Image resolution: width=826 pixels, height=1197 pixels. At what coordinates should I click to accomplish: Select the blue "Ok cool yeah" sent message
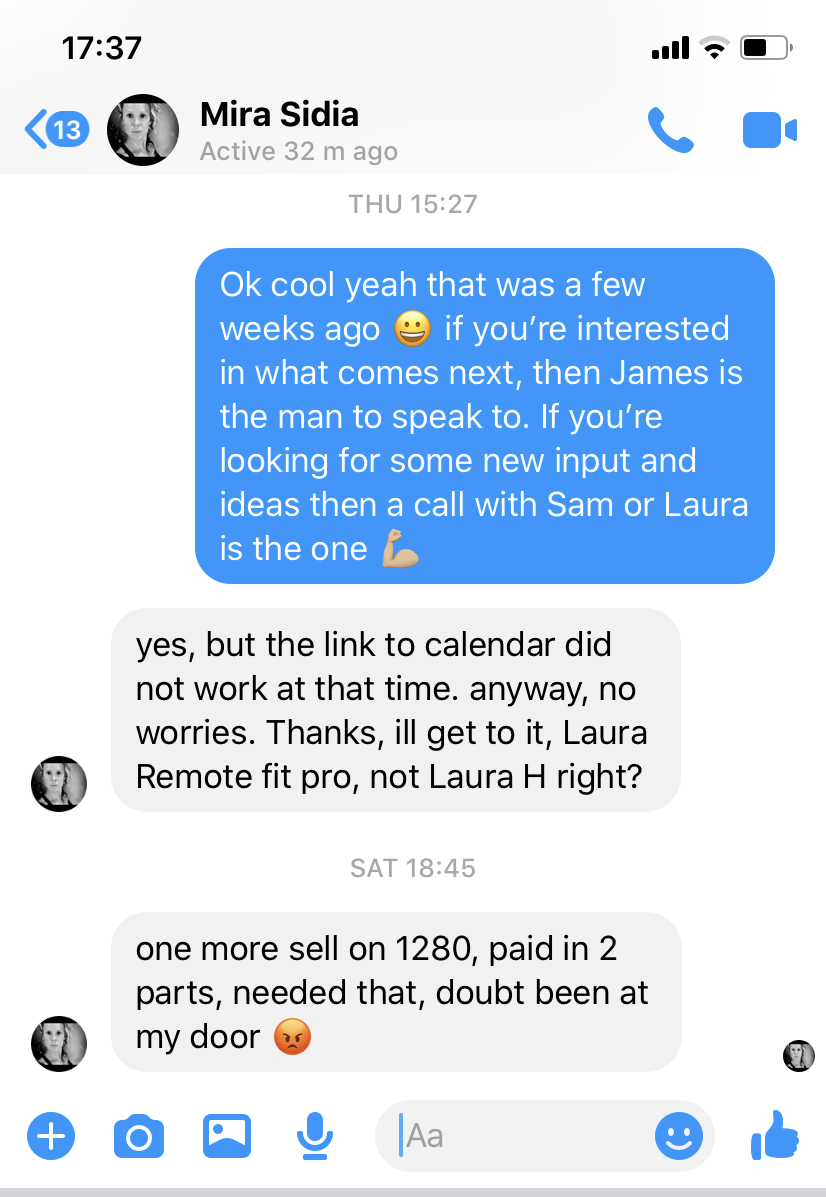[484, 415]
